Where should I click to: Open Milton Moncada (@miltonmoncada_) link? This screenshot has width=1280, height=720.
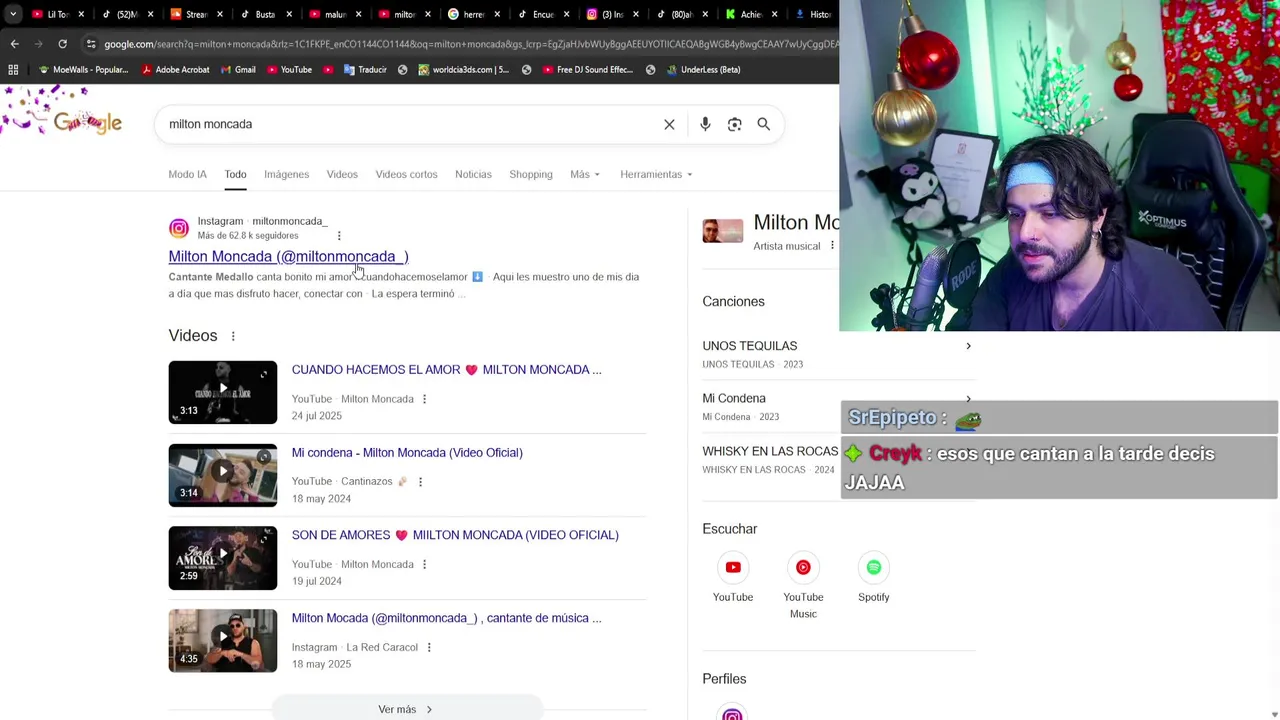pos(288,256)
